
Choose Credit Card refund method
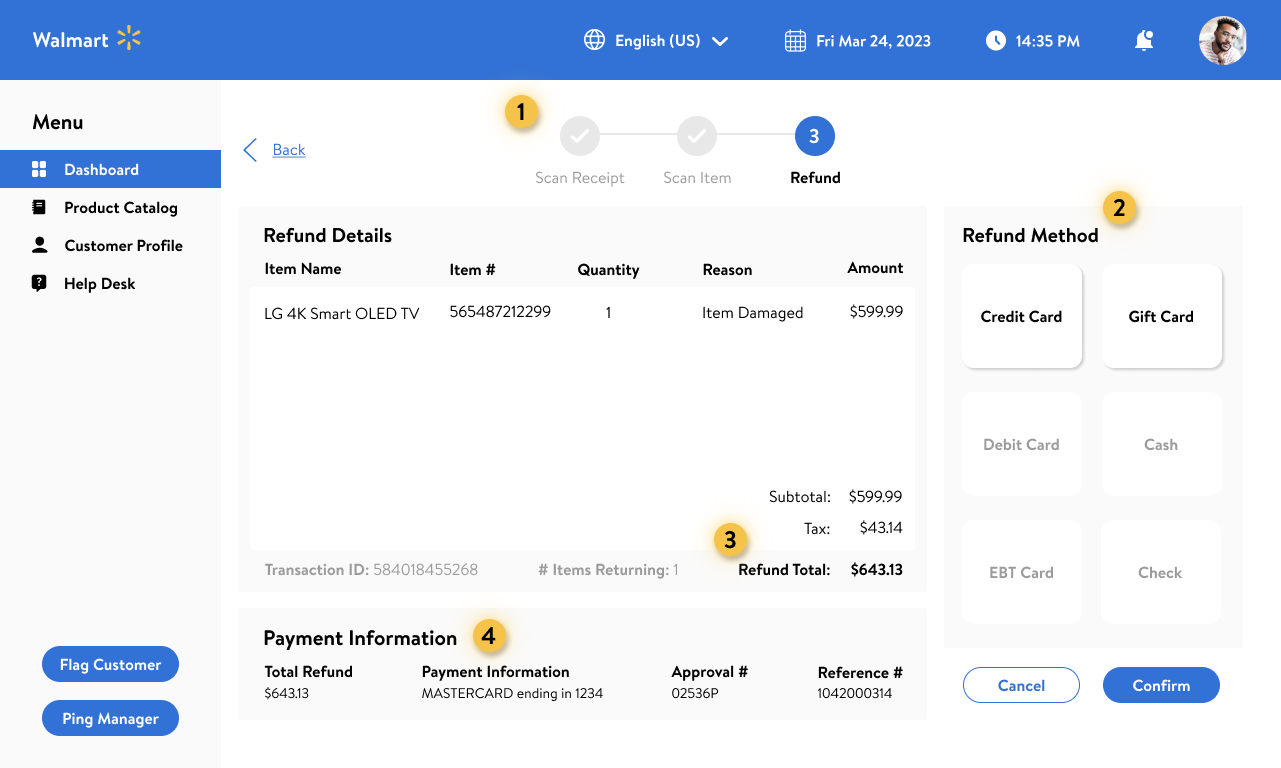tap(1021, 316)
